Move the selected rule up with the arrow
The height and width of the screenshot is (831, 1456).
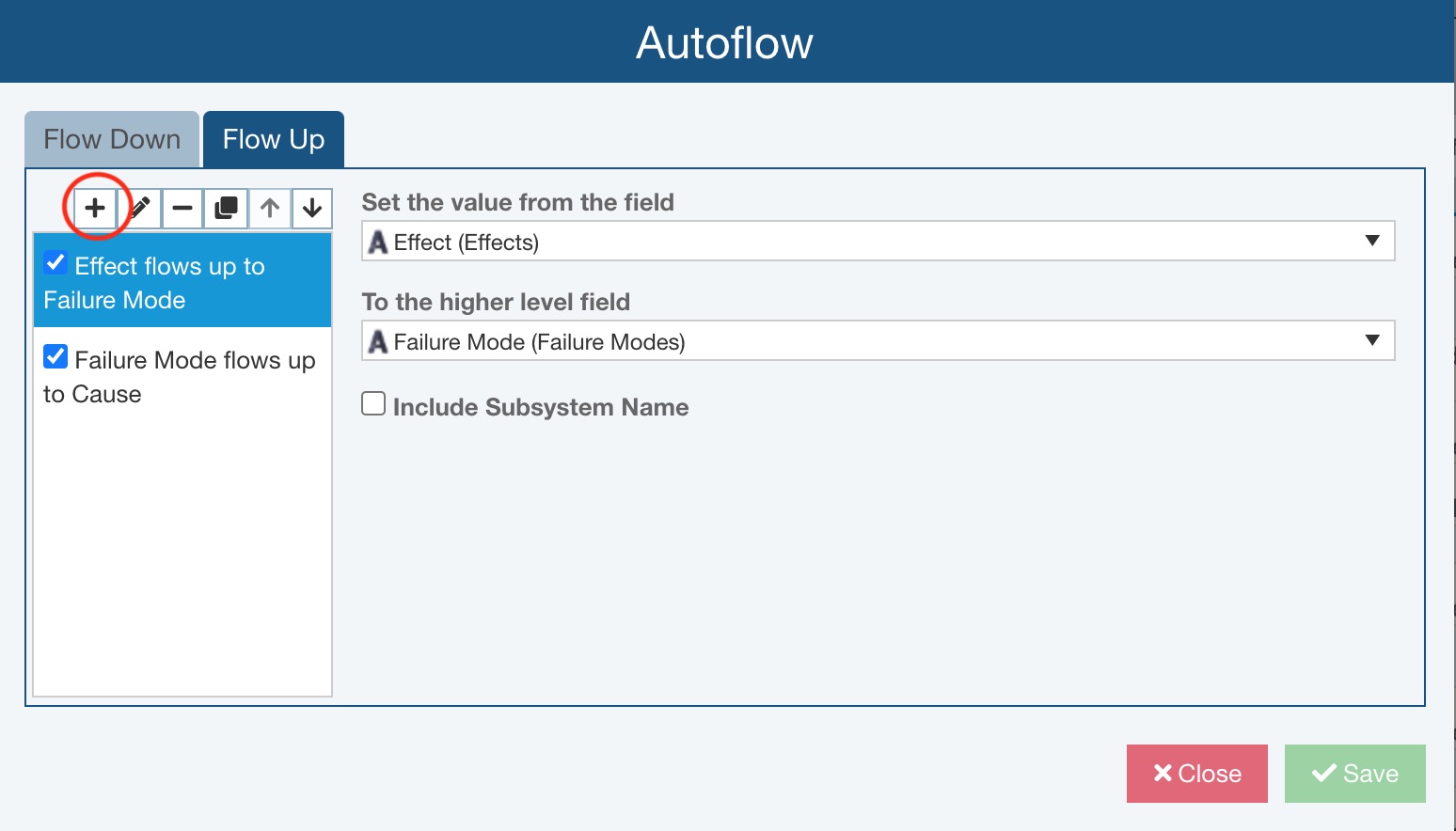click(x=270, y=208)
